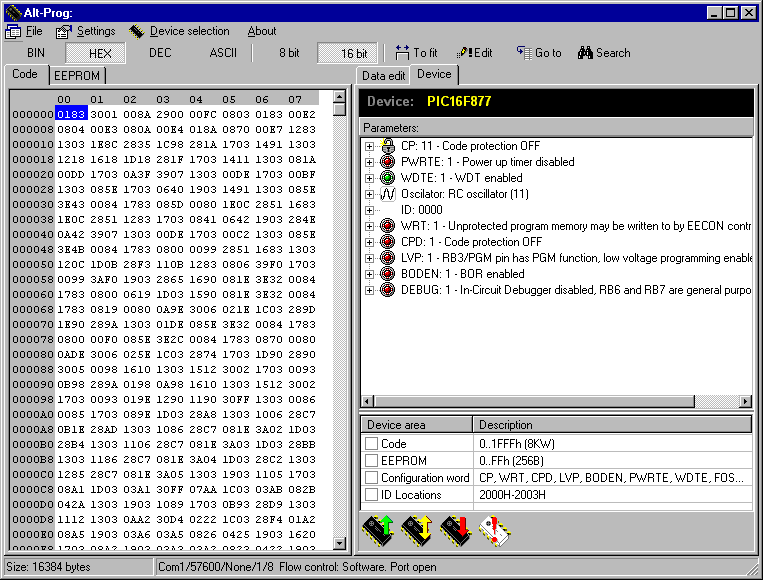Select hex cell 0183 at address 000000
Viewport: 763px width, 580px height.
pyautogui.click(x=72, y=114)
